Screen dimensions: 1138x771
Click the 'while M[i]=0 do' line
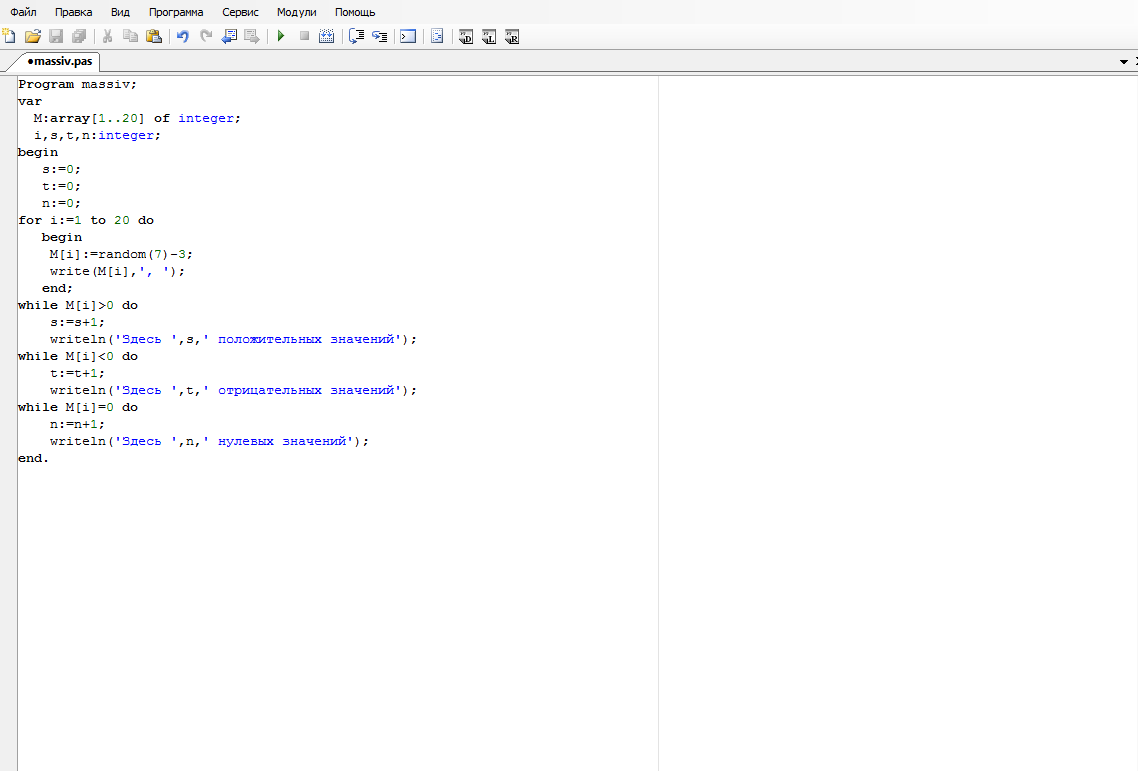(x=78, y=407)
